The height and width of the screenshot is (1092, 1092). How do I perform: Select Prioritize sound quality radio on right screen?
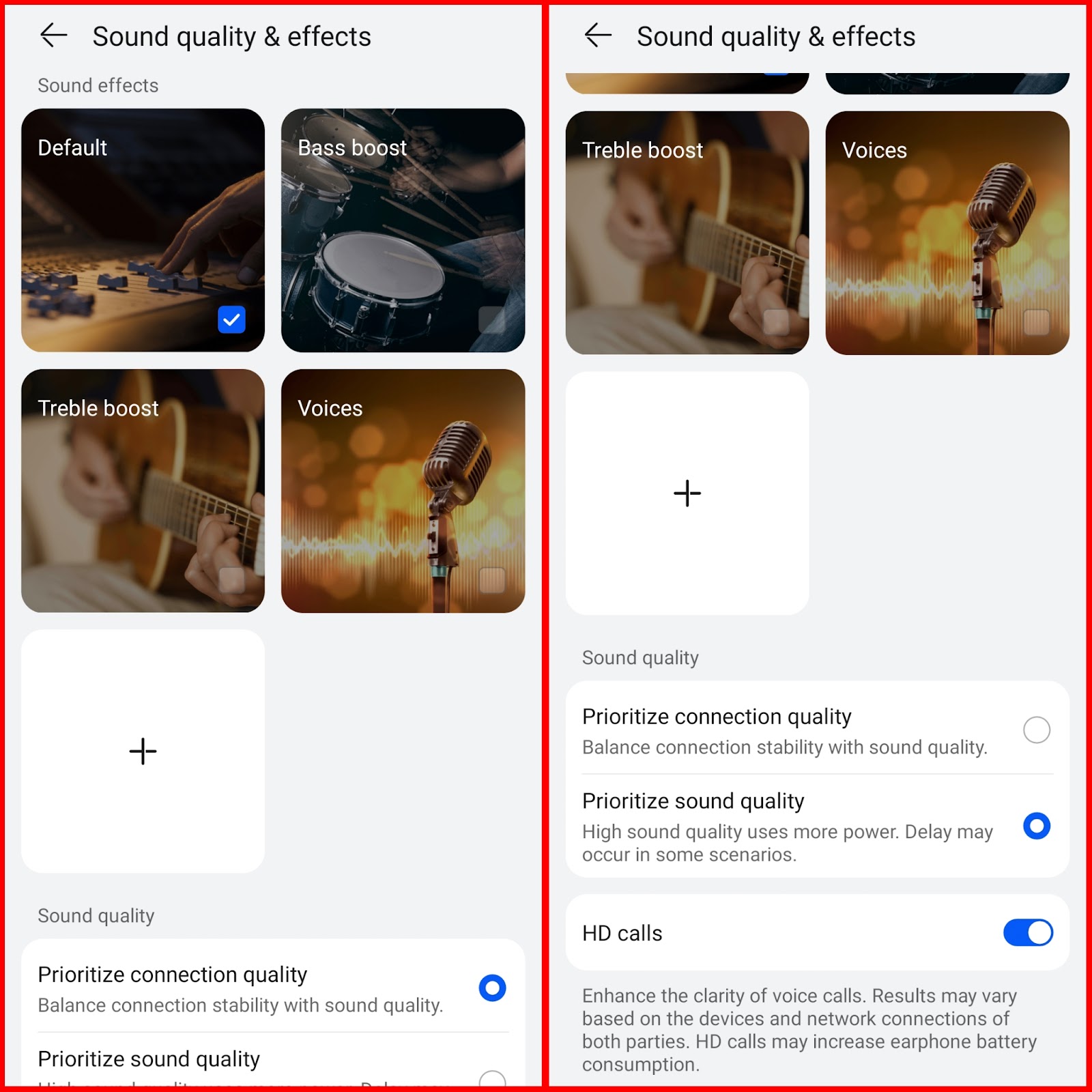tap(1036, 826)
